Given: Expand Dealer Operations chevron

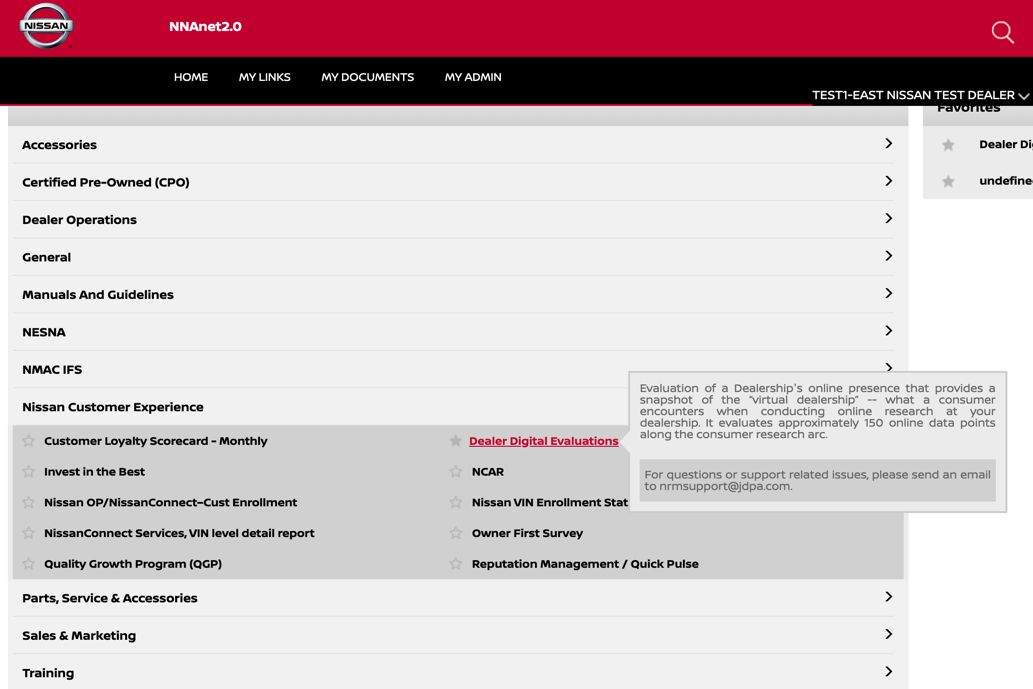Looking at the screenshot, I should click(x=889, y=219).
